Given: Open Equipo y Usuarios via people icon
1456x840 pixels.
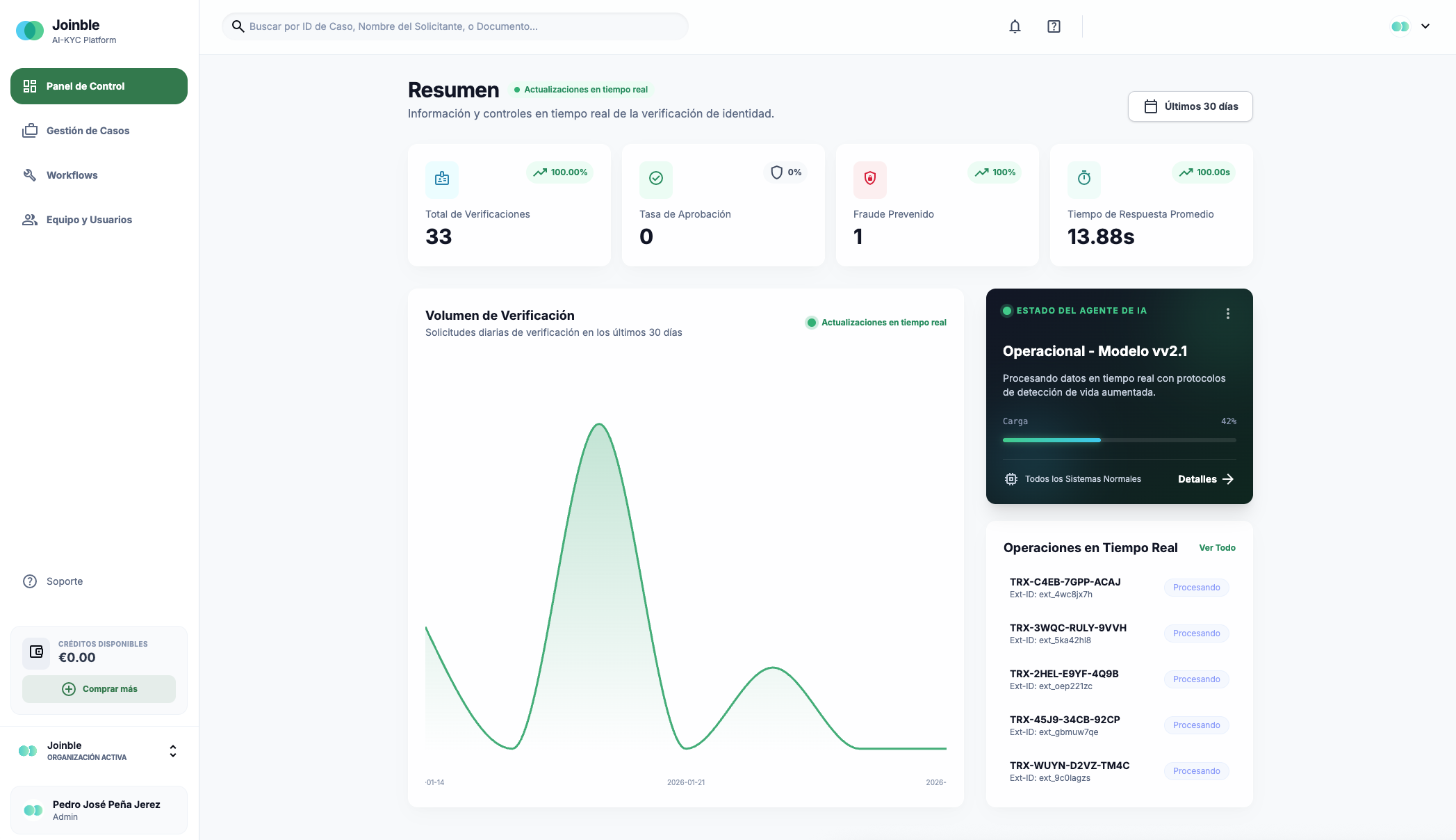Looking at the screenshot, I should [89, 220].
